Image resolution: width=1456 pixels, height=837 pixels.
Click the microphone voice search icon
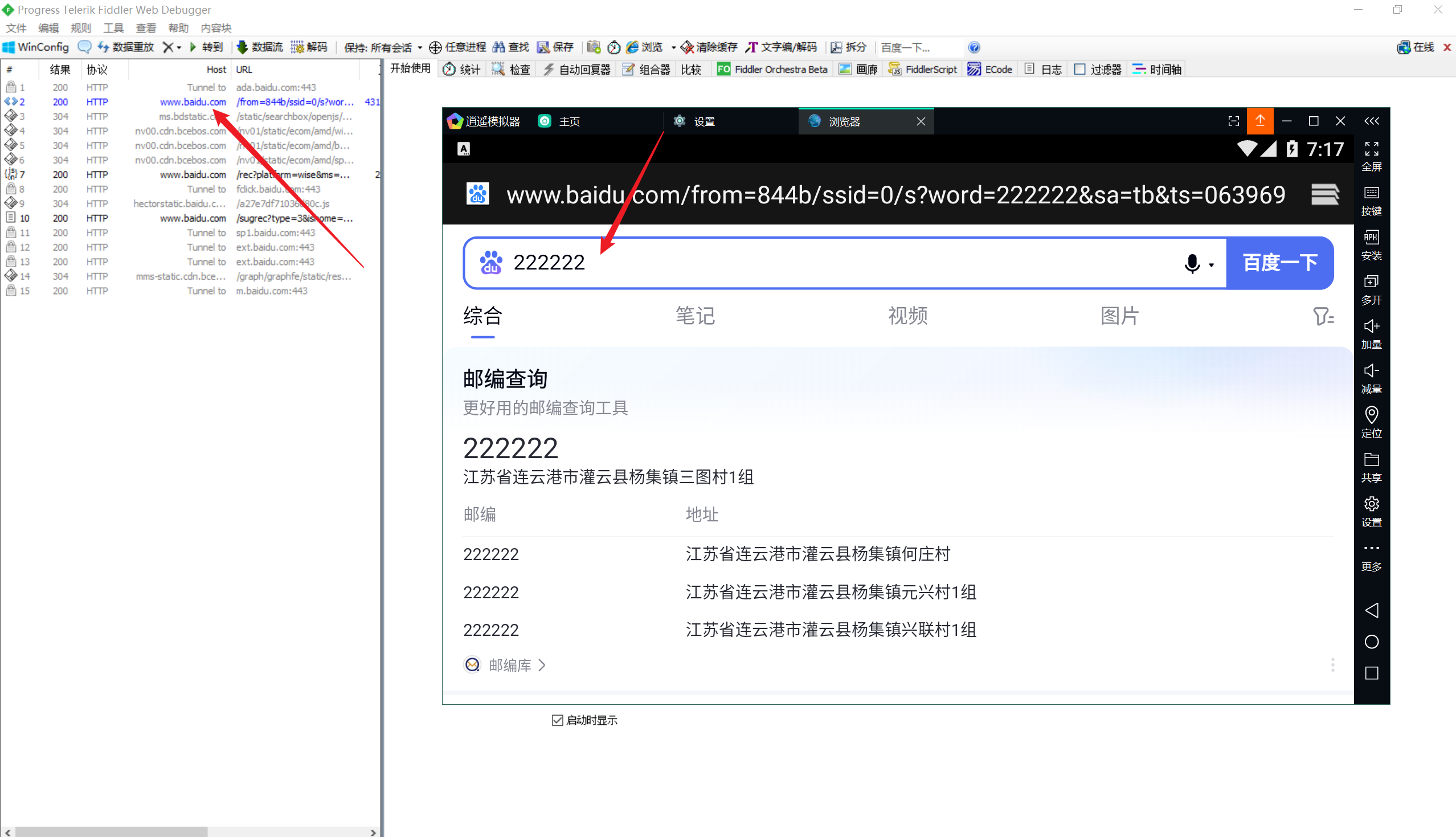1192,264
